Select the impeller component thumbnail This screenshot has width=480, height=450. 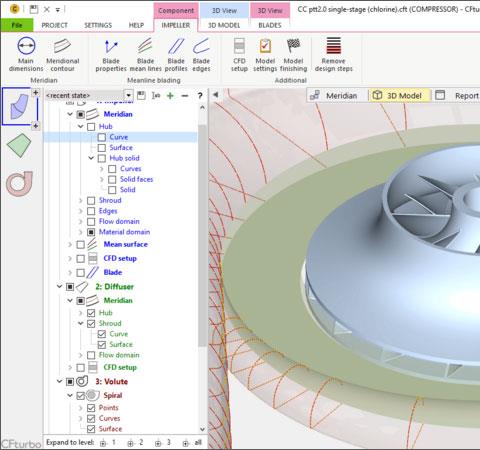[x=20, y=107]
